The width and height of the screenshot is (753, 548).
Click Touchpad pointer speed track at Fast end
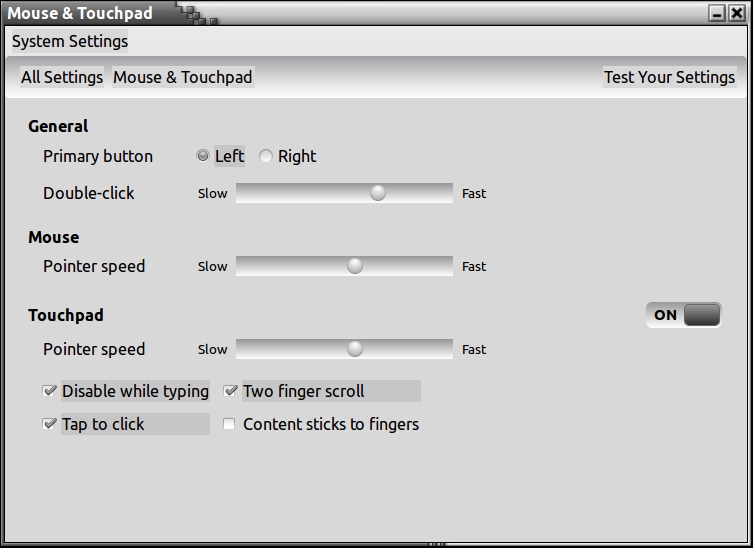[446, 349]
